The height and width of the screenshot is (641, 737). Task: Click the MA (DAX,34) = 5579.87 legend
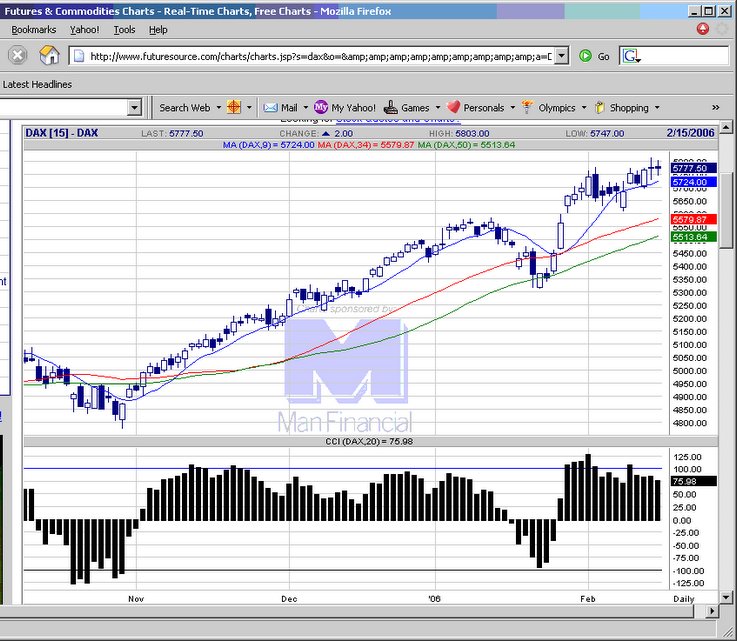[366, 145]
